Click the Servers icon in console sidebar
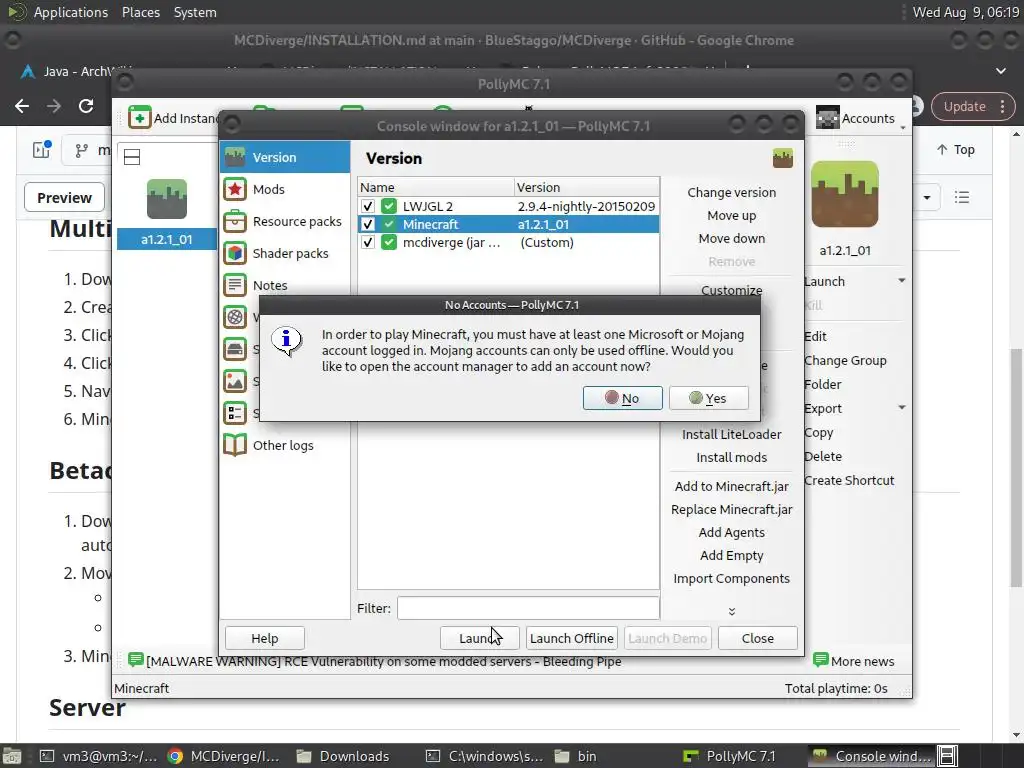 pyautogui.click(x=234, y=349)
